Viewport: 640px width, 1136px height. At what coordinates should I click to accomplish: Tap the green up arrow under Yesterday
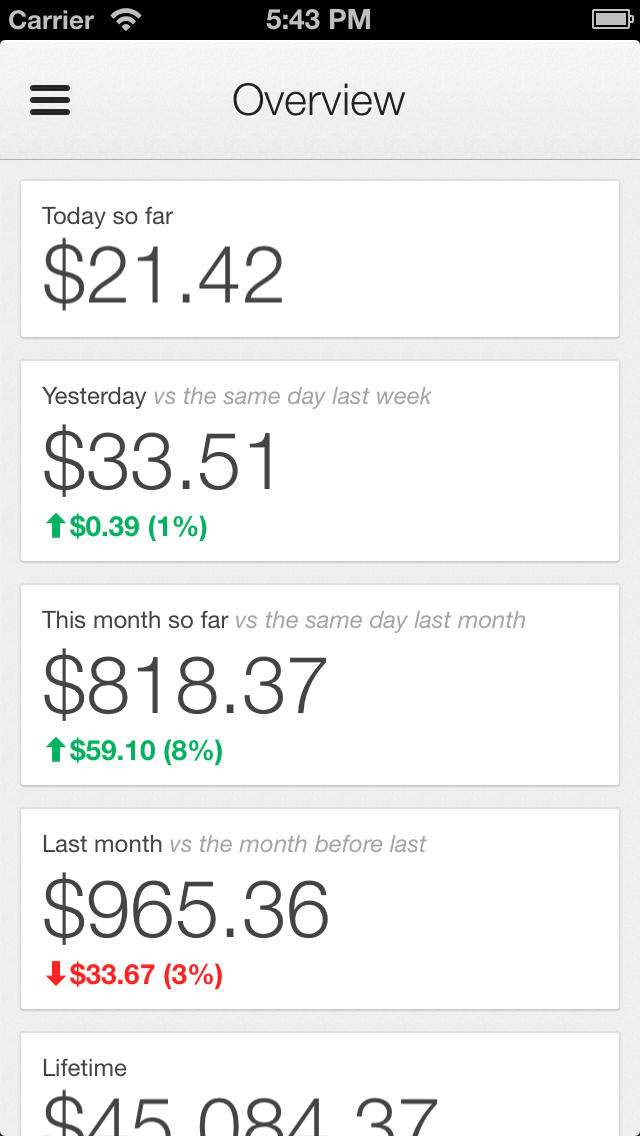point(56,527)
